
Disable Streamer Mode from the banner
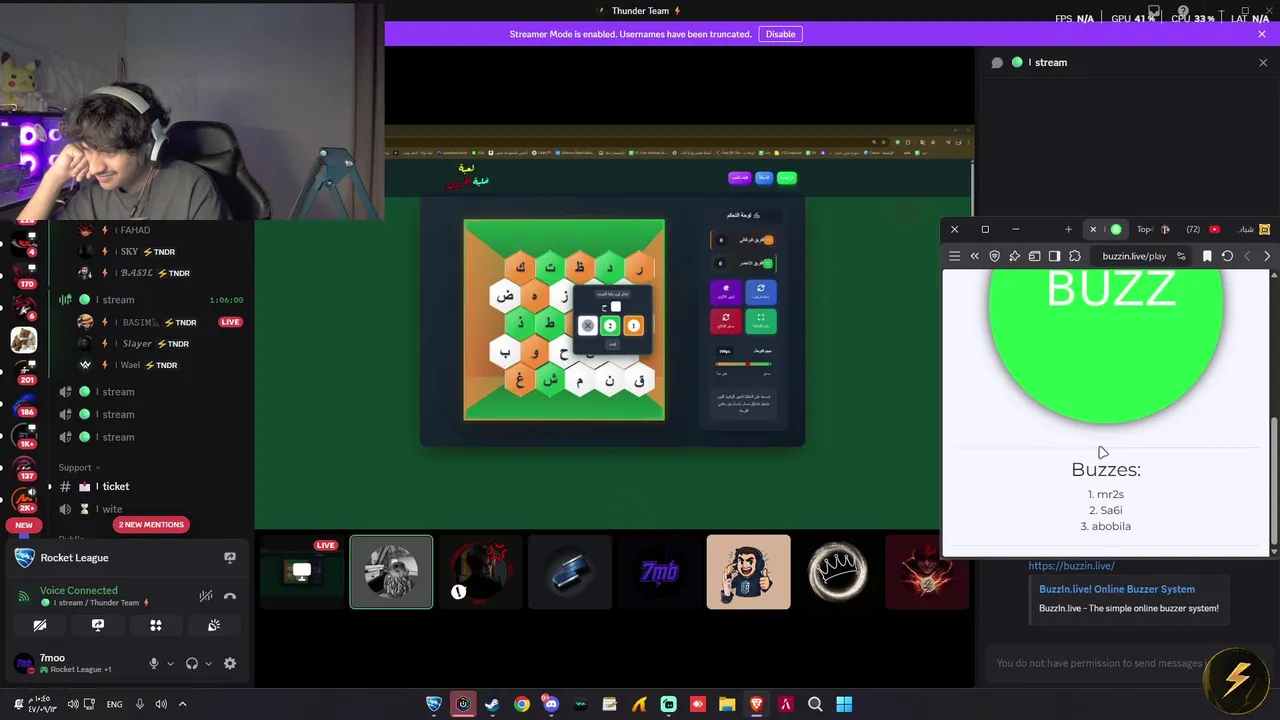[x=780, y=34]
